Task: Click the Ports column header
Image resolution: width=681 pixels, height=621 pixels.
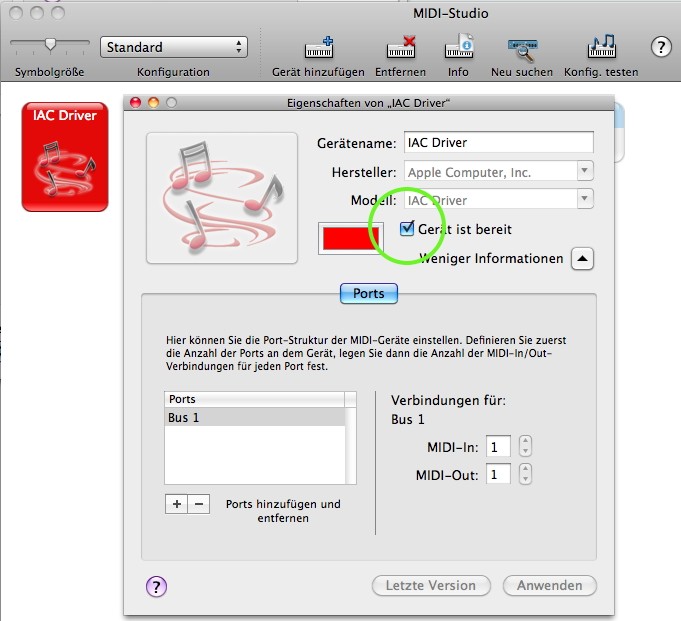Action: click(x=255, y=399)
